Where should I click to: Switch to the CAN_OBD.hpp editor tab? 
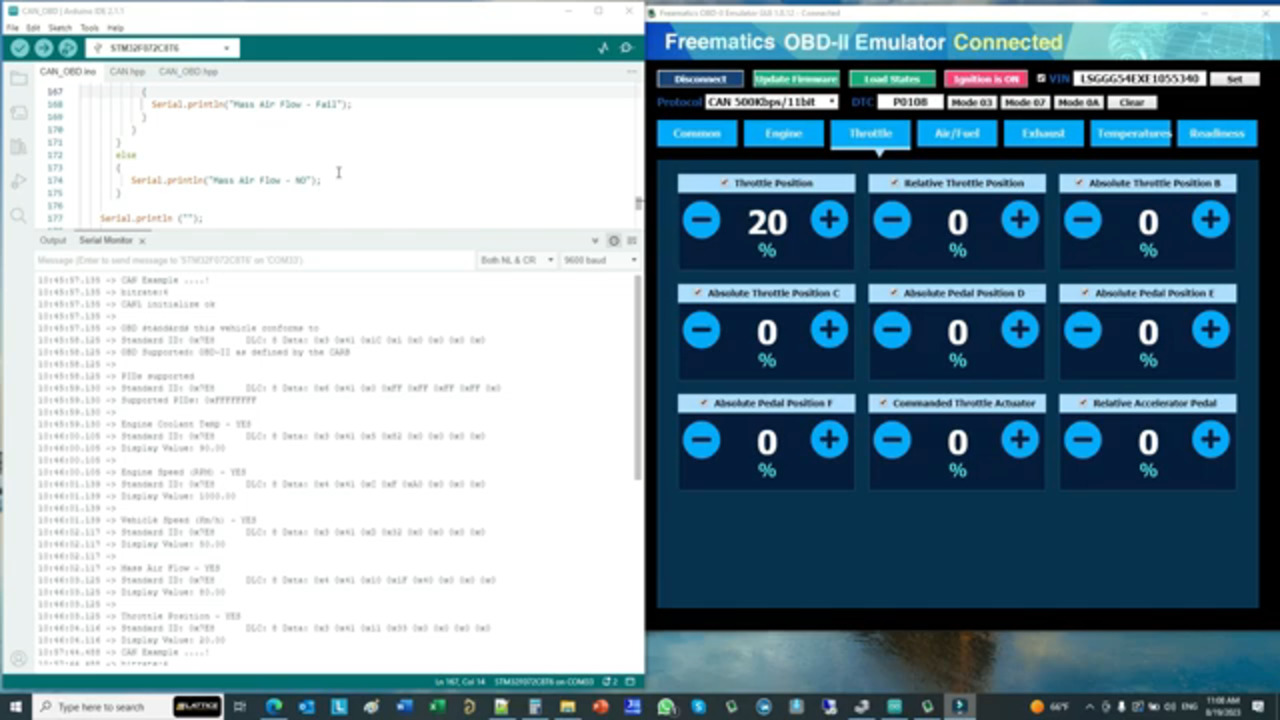click(x=188, y=72)
